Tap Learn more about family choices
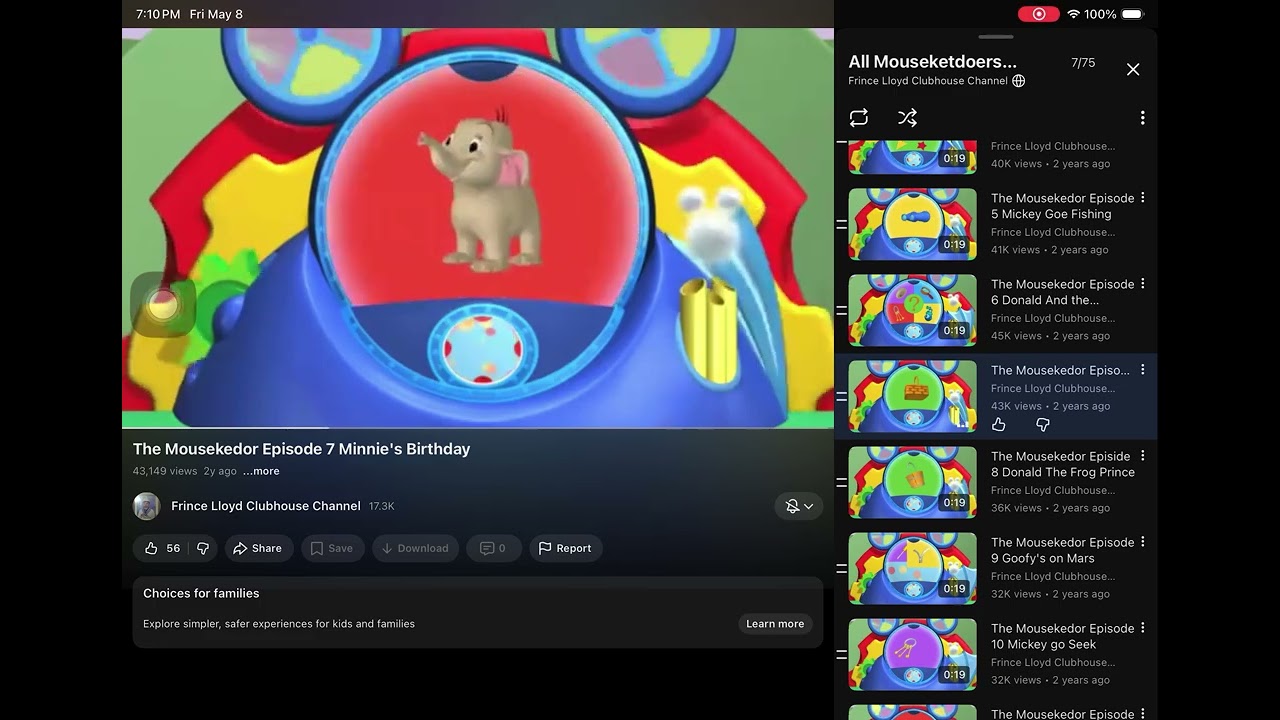This screenshot has height=720, width=1280. (x=775, y=624)
